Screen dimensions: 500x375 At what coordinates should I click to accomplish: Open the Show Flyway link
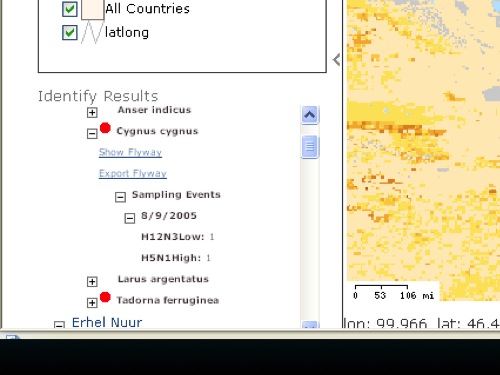130,152
